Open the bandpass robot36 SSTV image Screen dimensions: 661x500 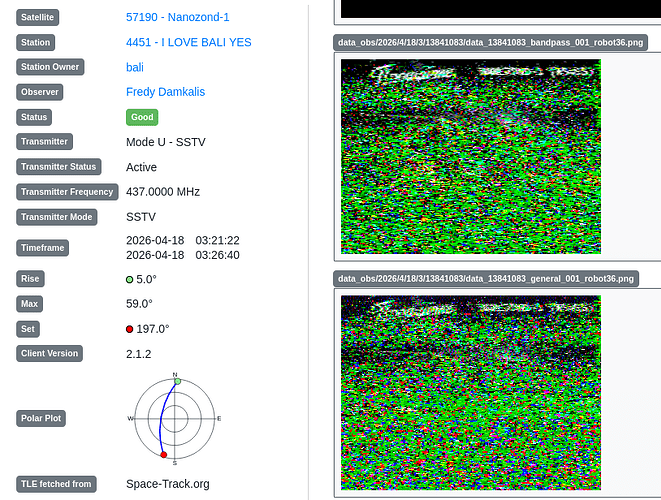click(470, 156)
